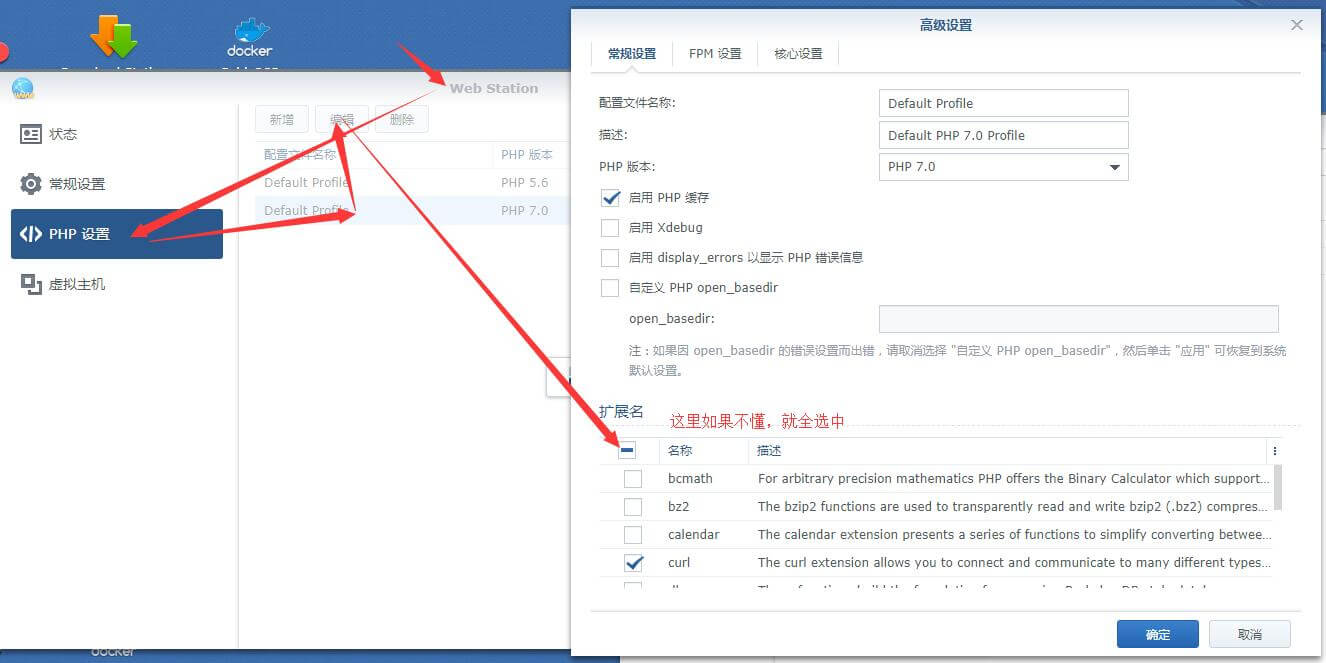
Task: Click the 取消 cancel button
Action: click(1249, 634)
